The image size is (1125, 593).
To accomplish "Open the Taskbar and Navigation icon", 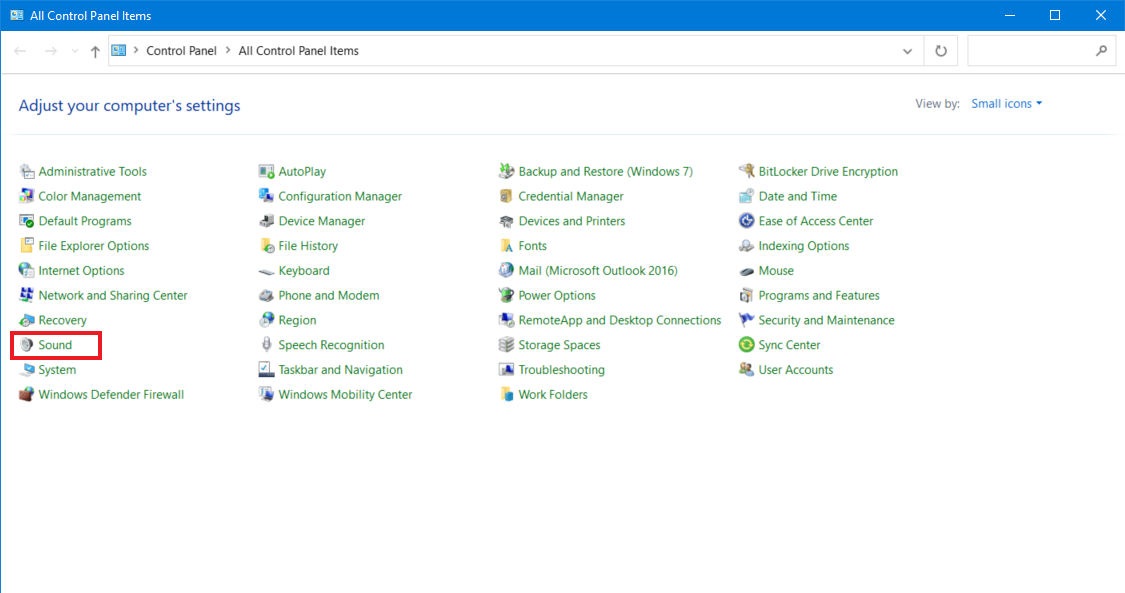I will point(266,370).
